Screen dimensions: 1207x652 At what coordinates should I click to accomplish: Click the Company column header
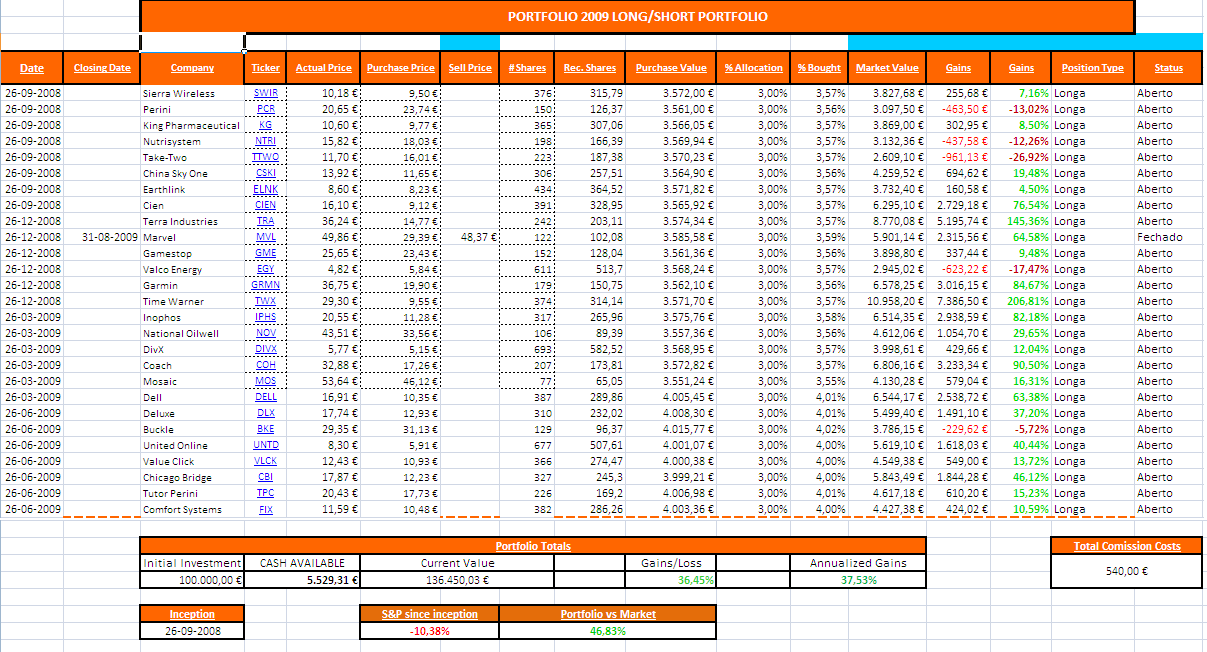(x=193, y=68)
